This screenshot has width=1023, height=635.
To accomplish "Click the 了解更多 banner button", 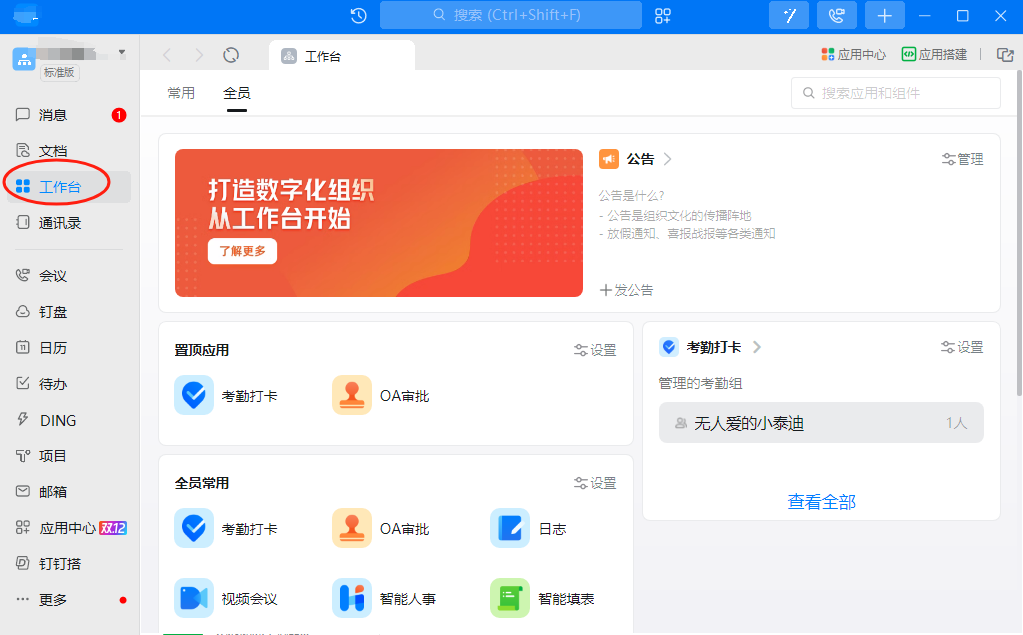I will coord(240,251).
